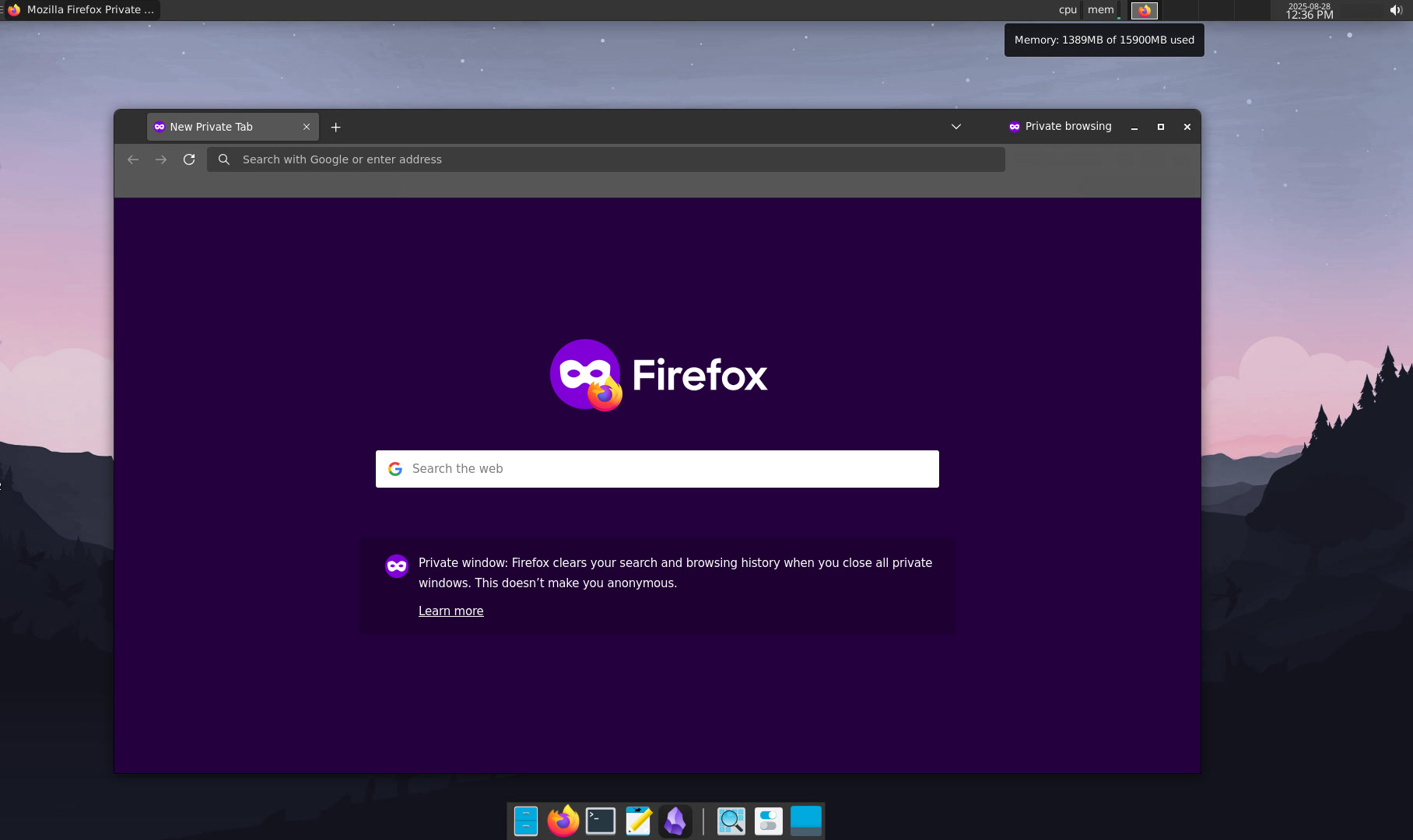
Task: Reload the current page
Action: 189,159
